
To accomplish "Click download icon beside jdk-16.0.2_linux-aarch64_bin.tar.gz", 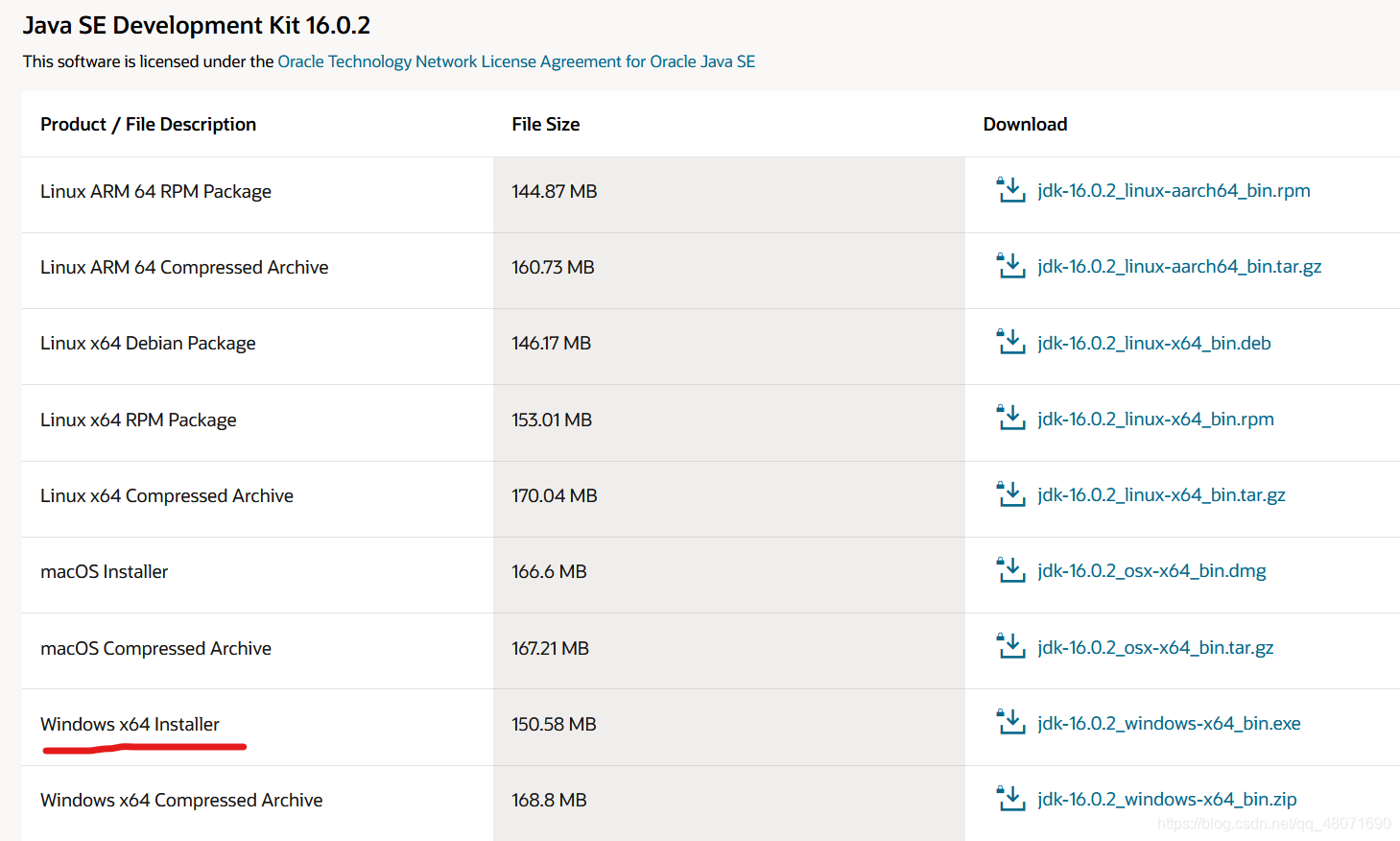I will coord(1010,266).
